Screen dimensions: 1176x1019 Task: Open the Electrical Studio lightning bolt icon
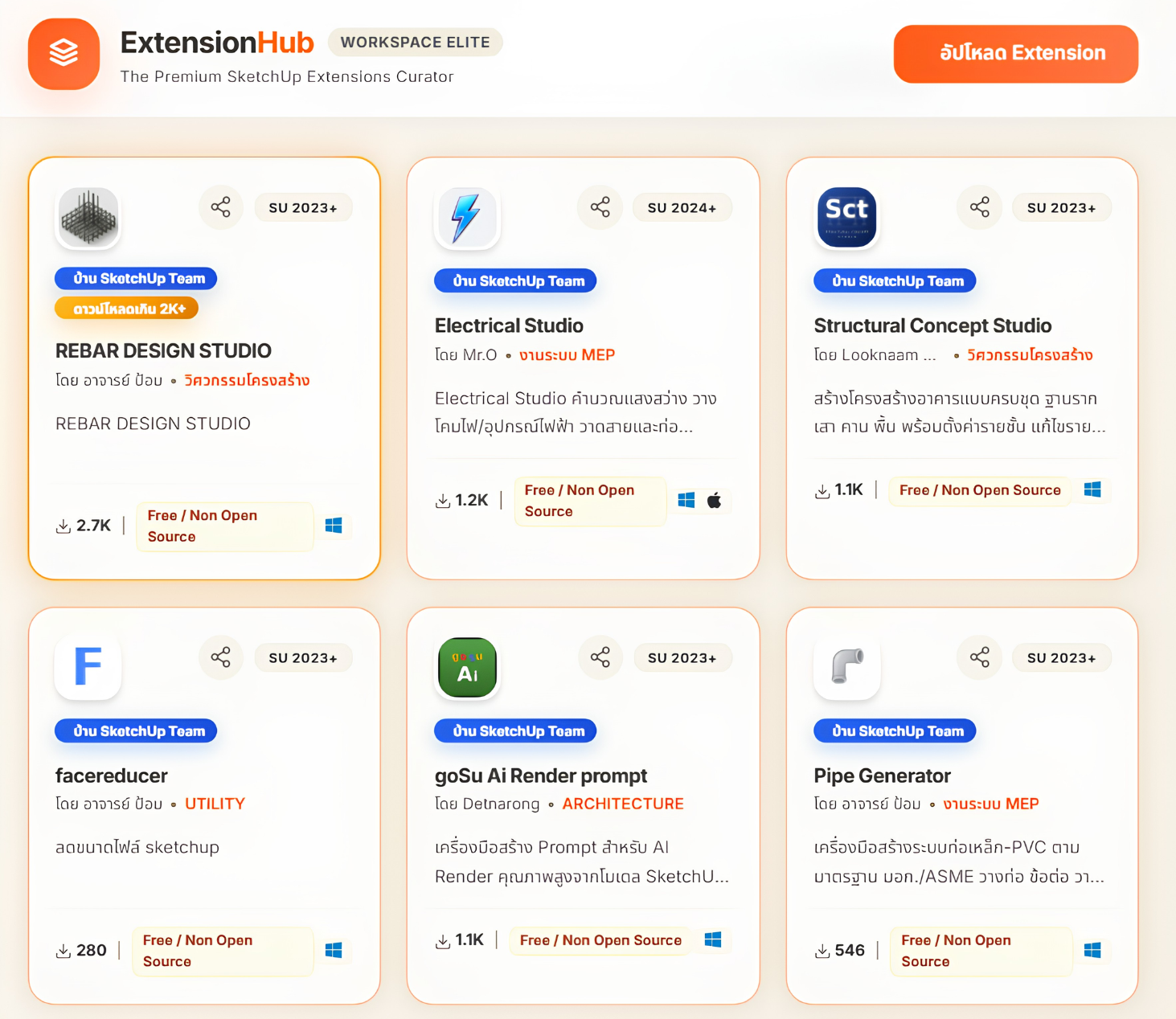coord(467,216)
